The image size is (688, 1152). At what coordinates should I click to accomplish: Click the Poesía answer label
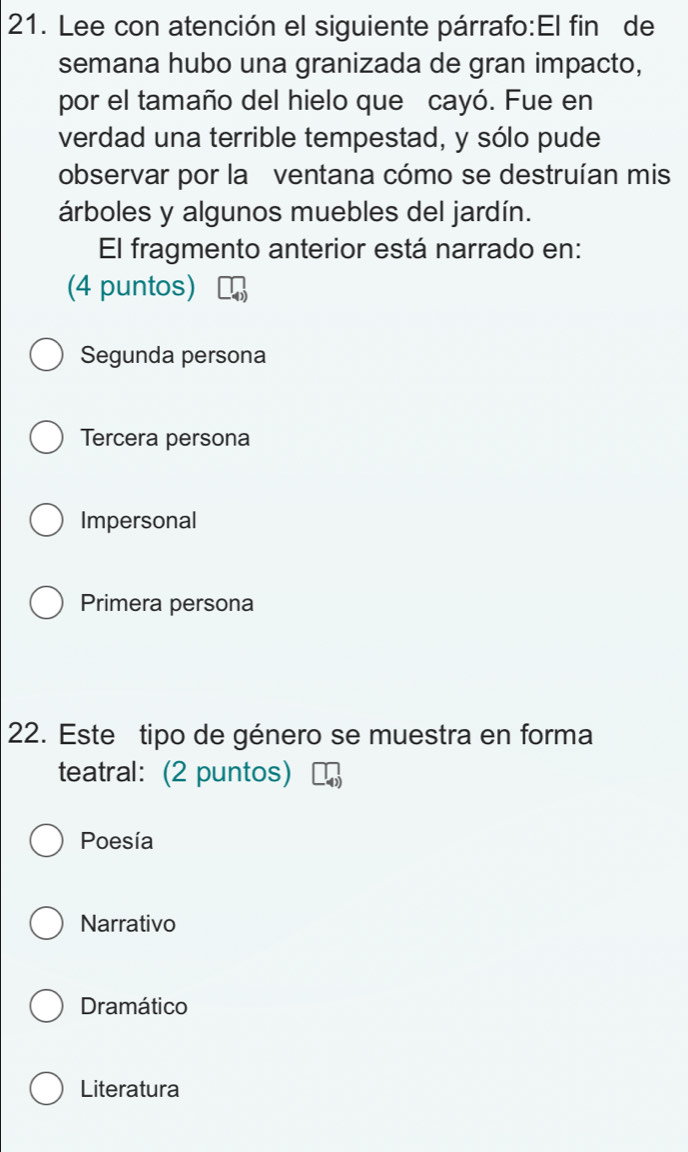pos(118,841)
